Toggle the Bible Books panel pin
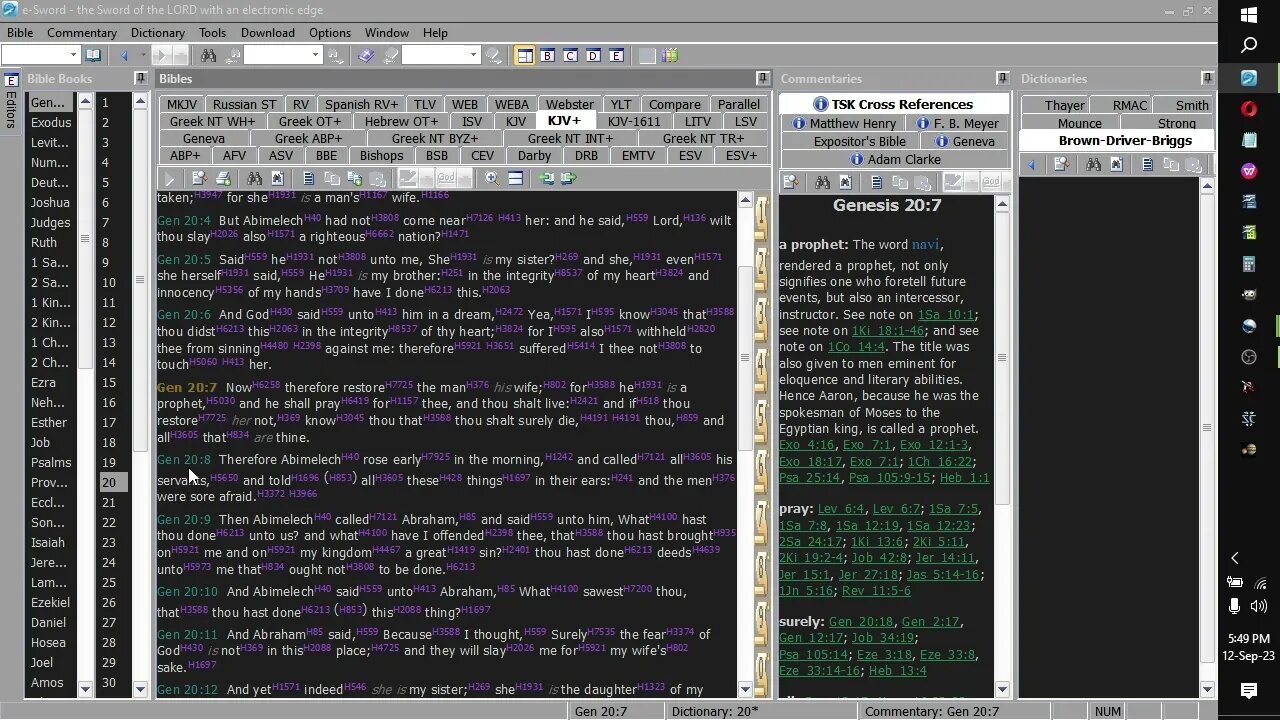Viewport: 1280px width, 720px height. [143, 78]
